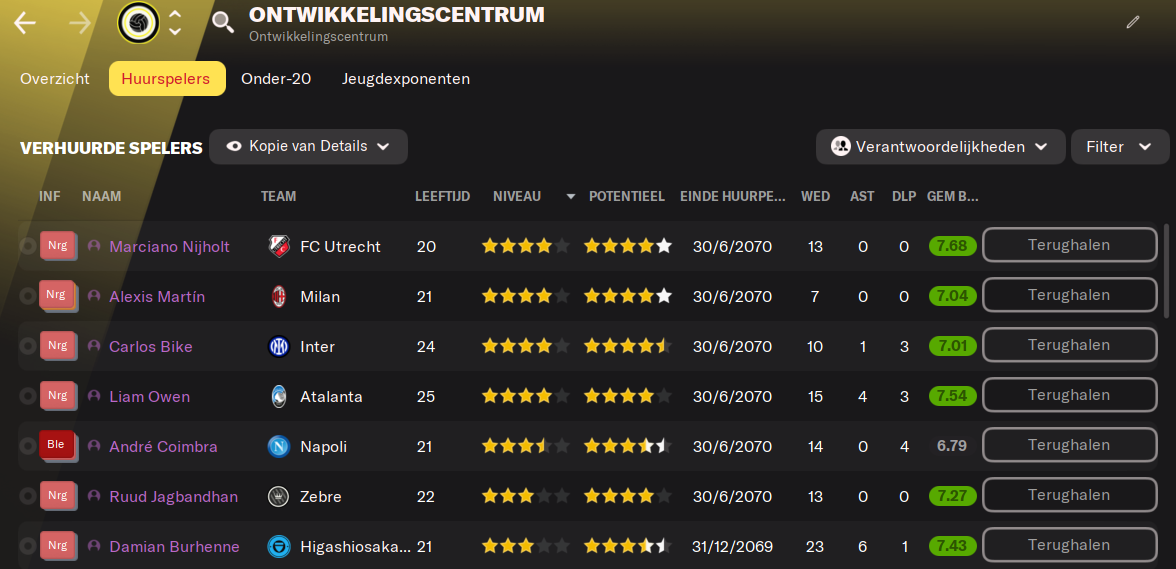Image resolution: width=1176 pixels, height=569 pixels.
Task: Click the FC Utrecht club logo
Action: pyautogui.click(x=278, y=246)
